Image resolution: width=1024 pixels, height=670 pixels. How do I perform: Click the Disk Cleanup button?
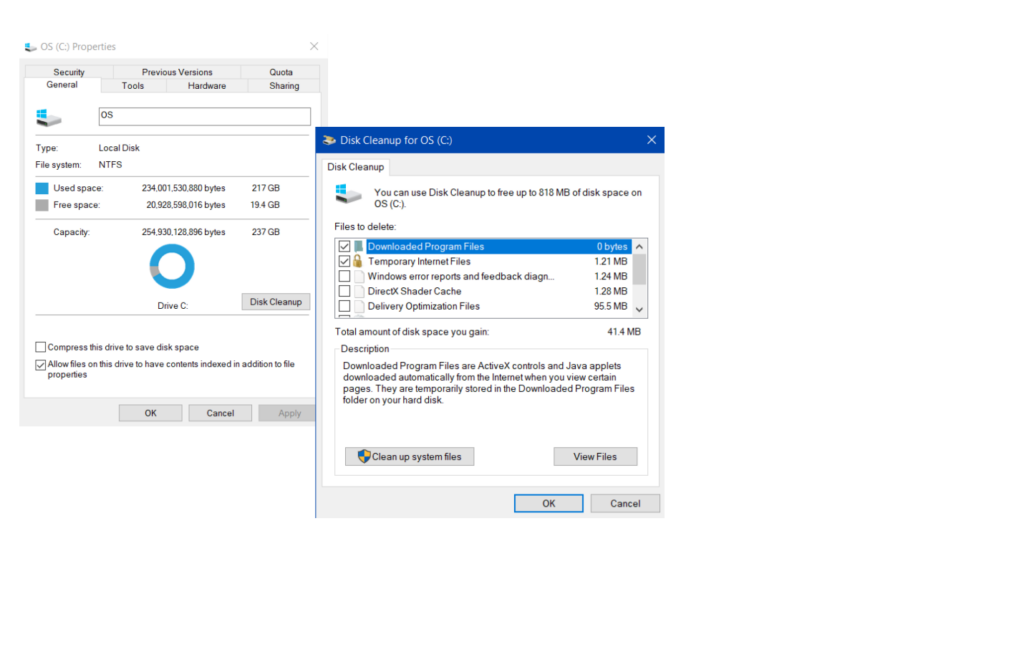[x=275, y=301]
